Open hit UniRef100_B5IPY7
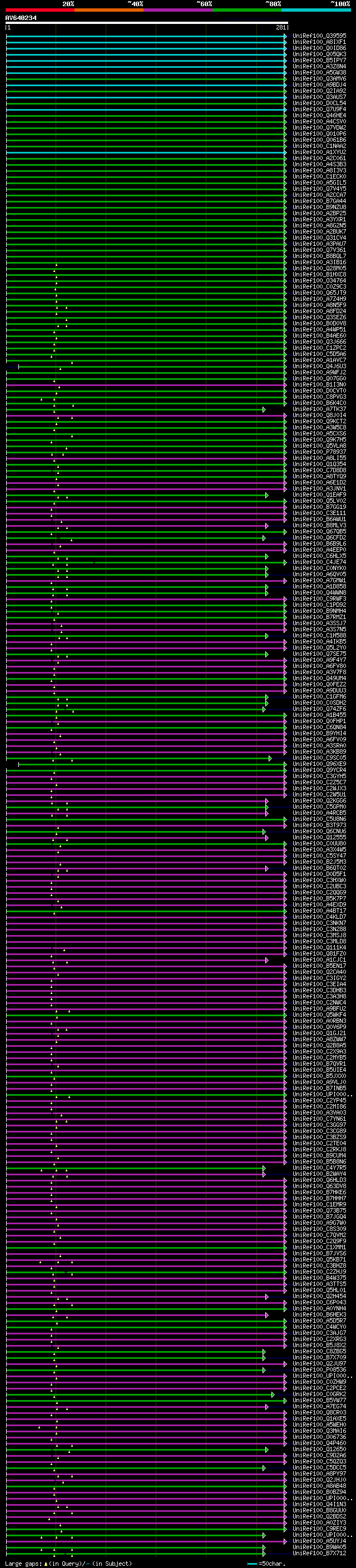The width and height of the screenshot is (356, 1568). point(319,60)
